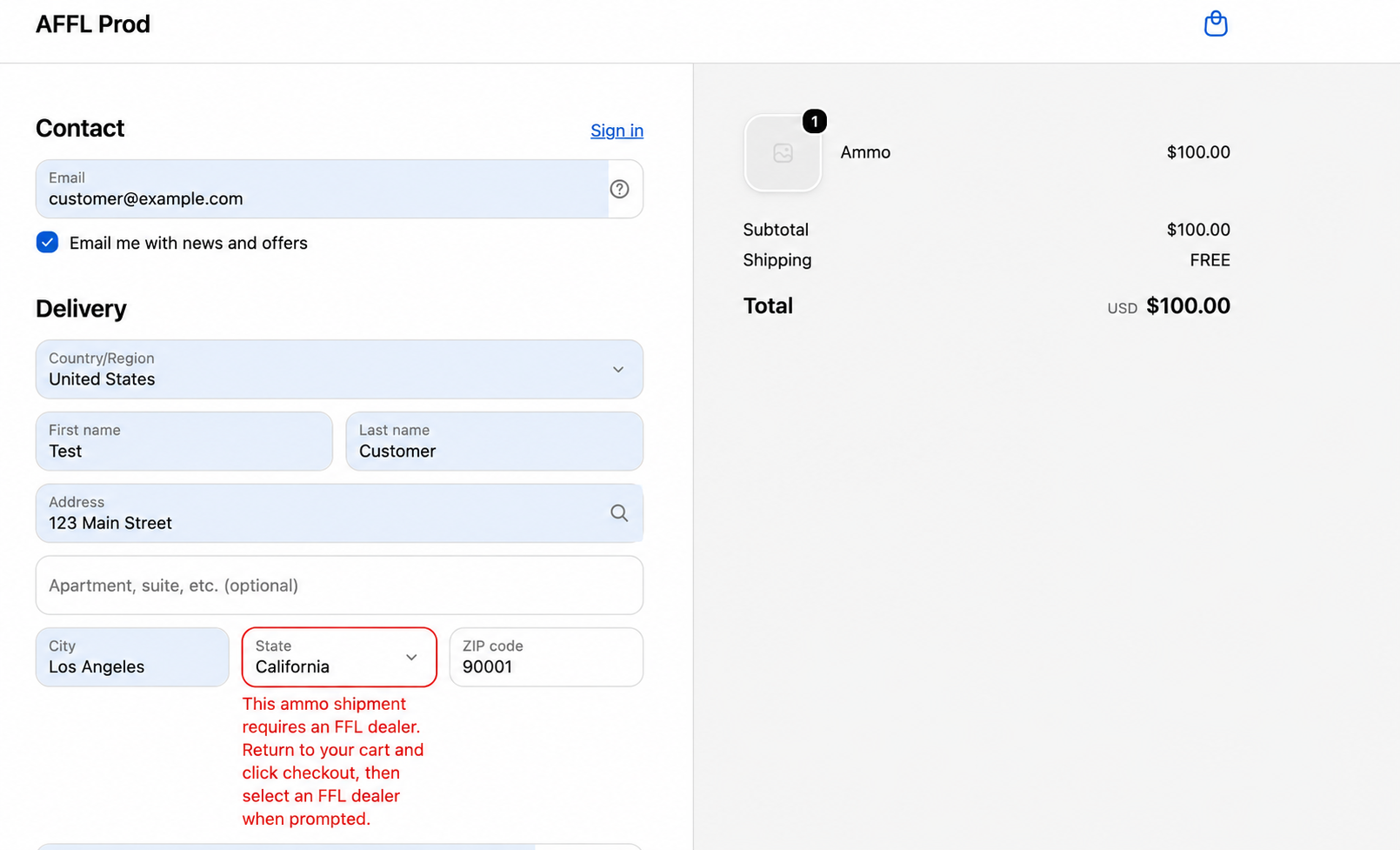Screen dimensions: 1400x850
Task: Click the Total label in order summary
Action: pyautogui.click(x=768, y=306)
